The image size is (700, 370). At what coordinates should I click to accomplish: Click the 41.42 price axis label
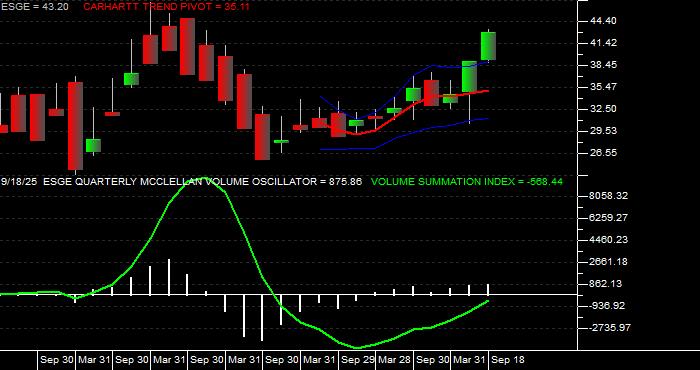(x=603, y=43)
